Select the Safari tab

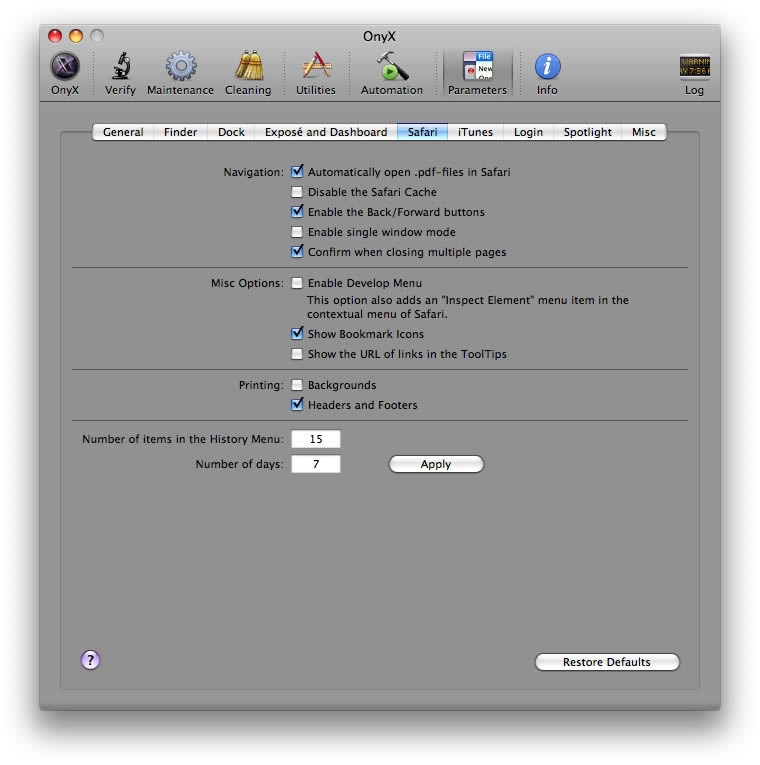pyautogui.click(x=422, y=132)
